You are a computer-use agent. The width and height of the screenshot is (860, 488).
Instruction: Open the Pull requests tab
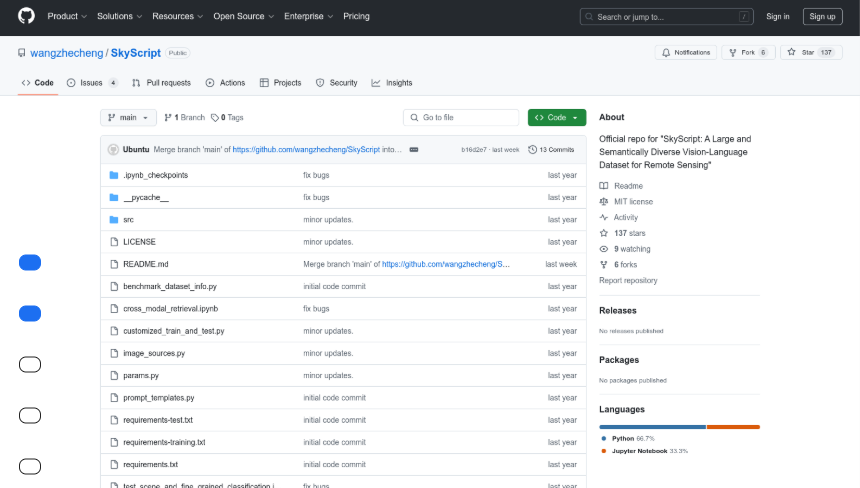click(x=161, y=83)
